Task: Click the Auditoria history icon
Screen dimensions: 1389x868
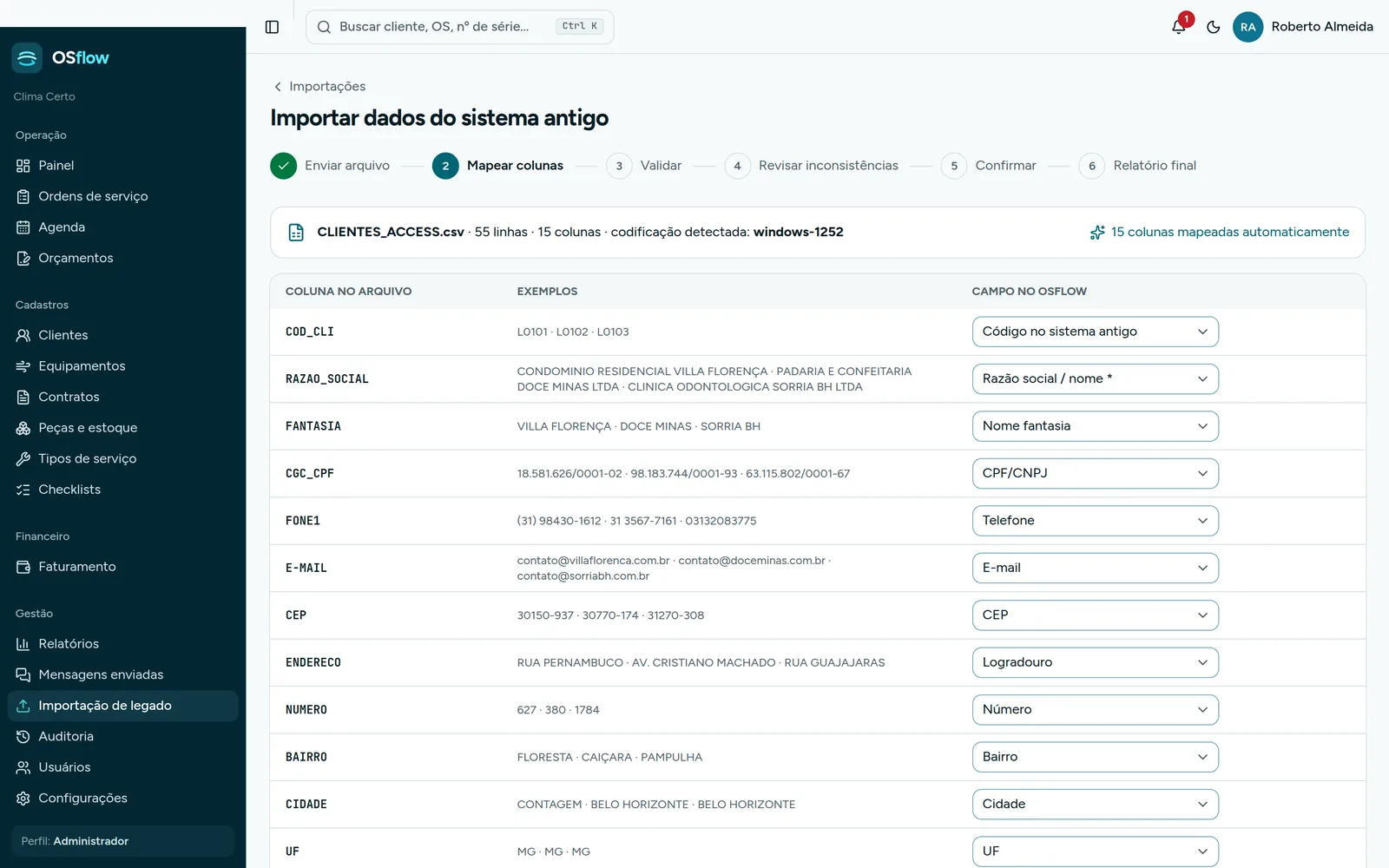Action: click(x=23, y=736)
